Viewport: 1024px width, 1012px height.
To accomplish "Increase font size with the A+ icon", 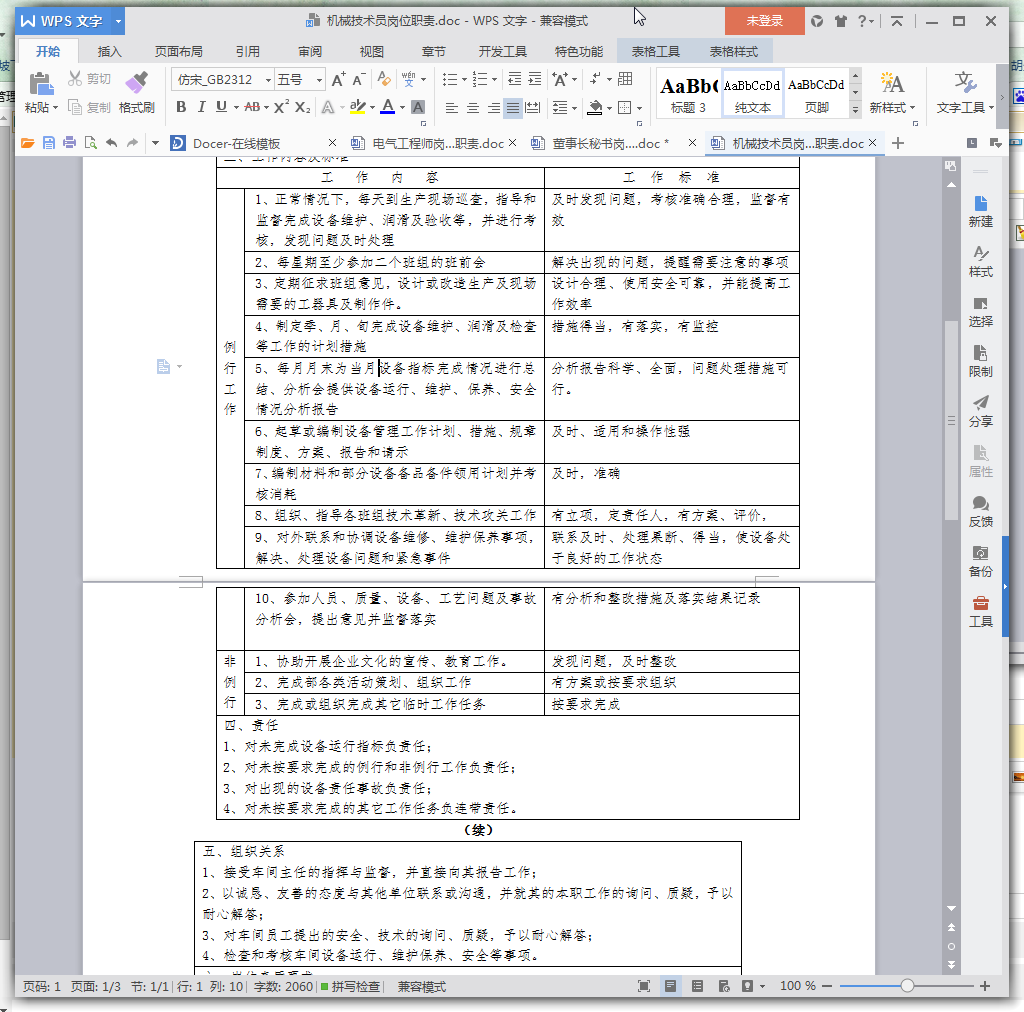I will (x=338, y=80).
